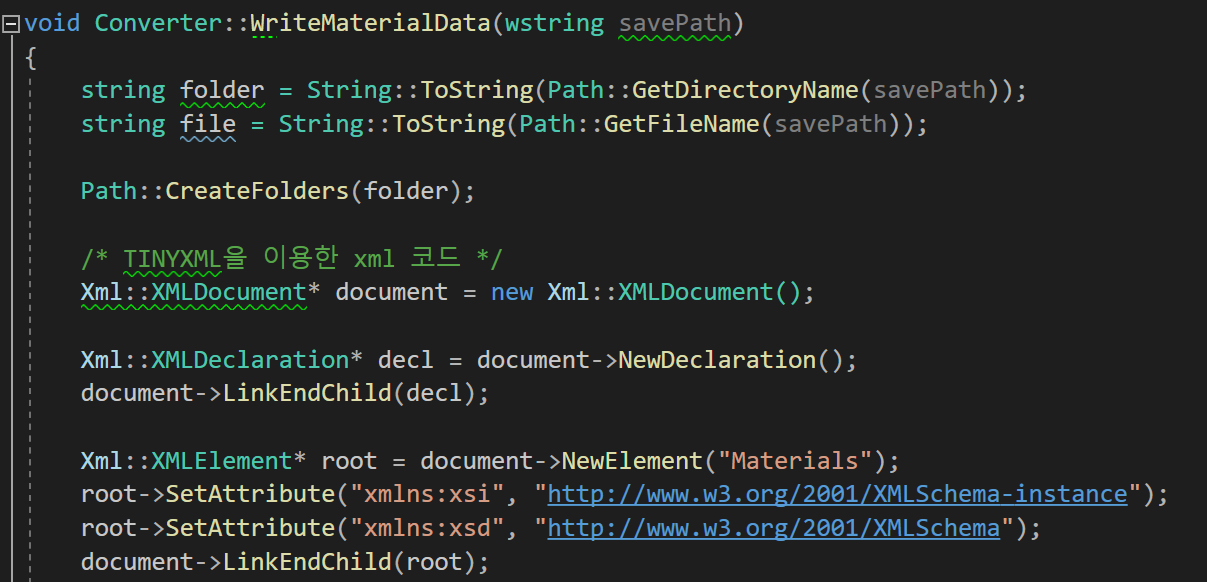This screenshot has height=582, width=1207.
Task: Click LinkEndChild(decl) call
Action: click(x=349, y=393)
